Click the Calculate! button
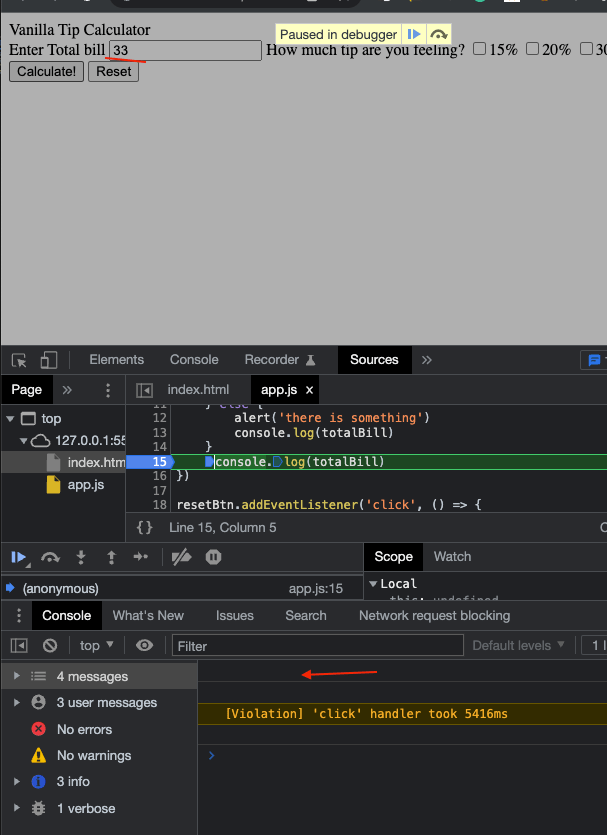This screenshot has width=607, height=835. [46, 71]
